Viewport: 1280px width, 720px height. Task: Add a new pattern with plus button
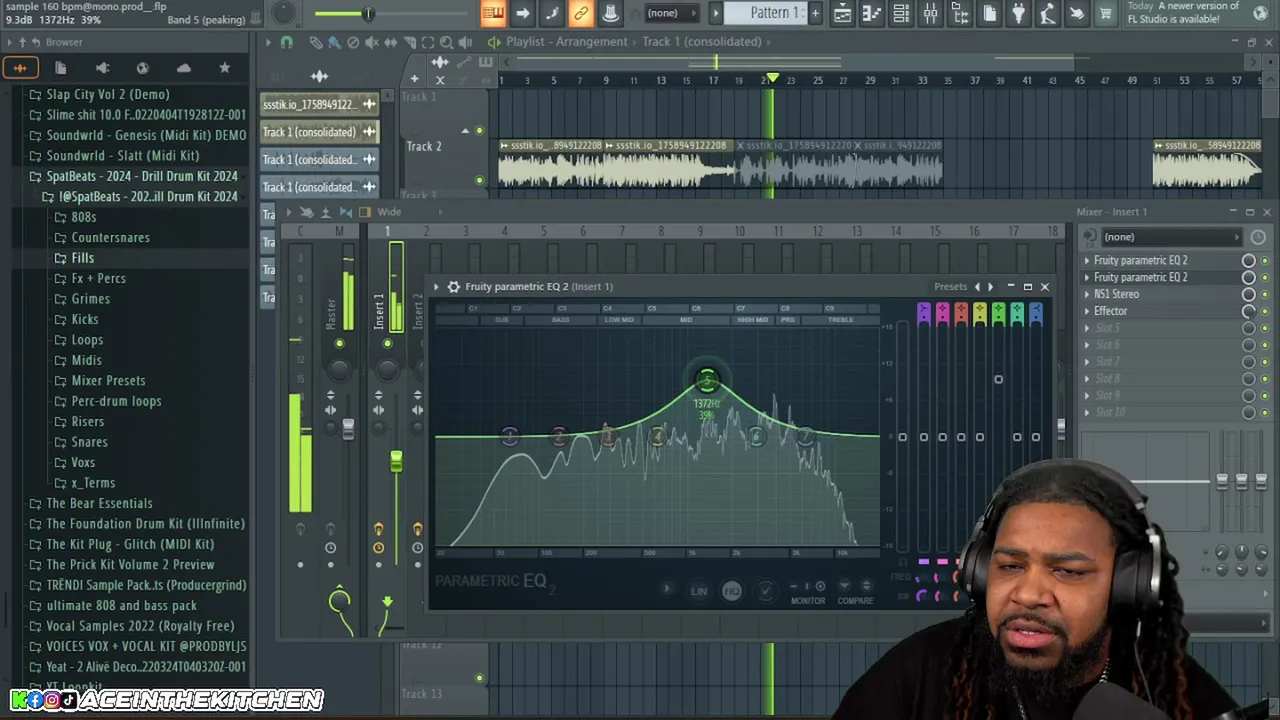coord(815,13)
